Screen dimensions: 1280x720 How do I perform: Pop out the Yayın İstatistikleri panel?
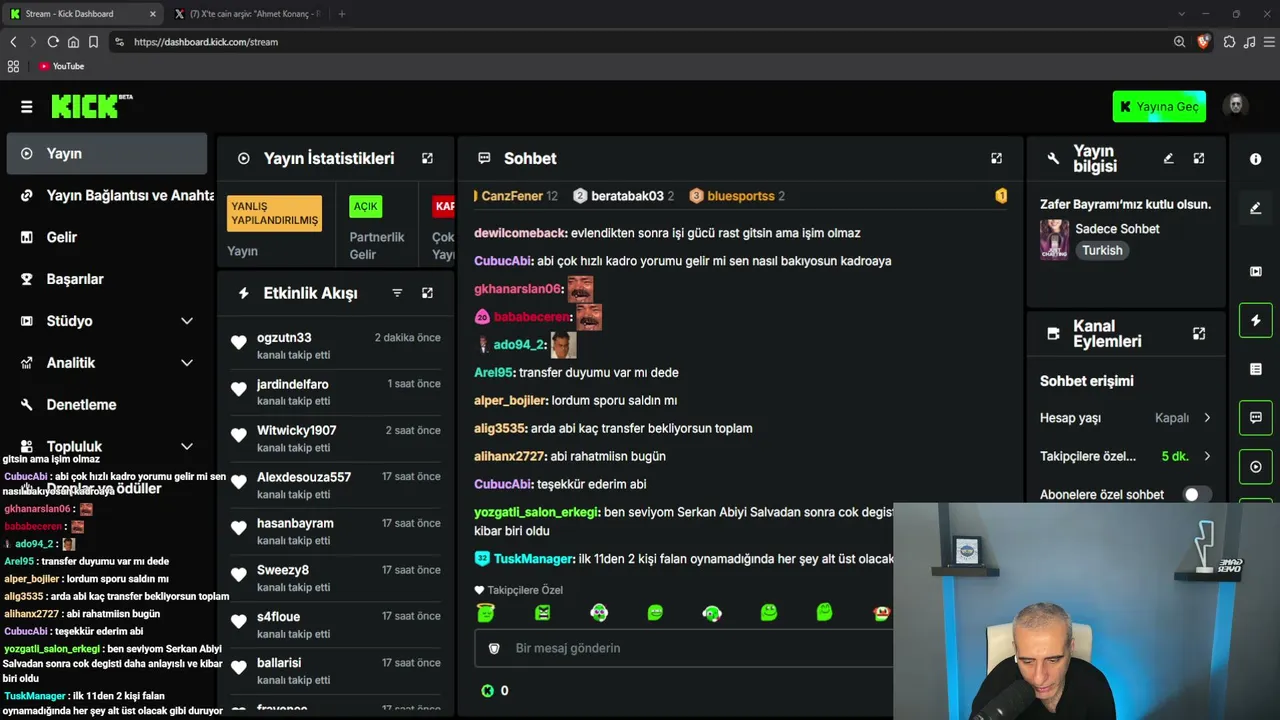(427, 158)
